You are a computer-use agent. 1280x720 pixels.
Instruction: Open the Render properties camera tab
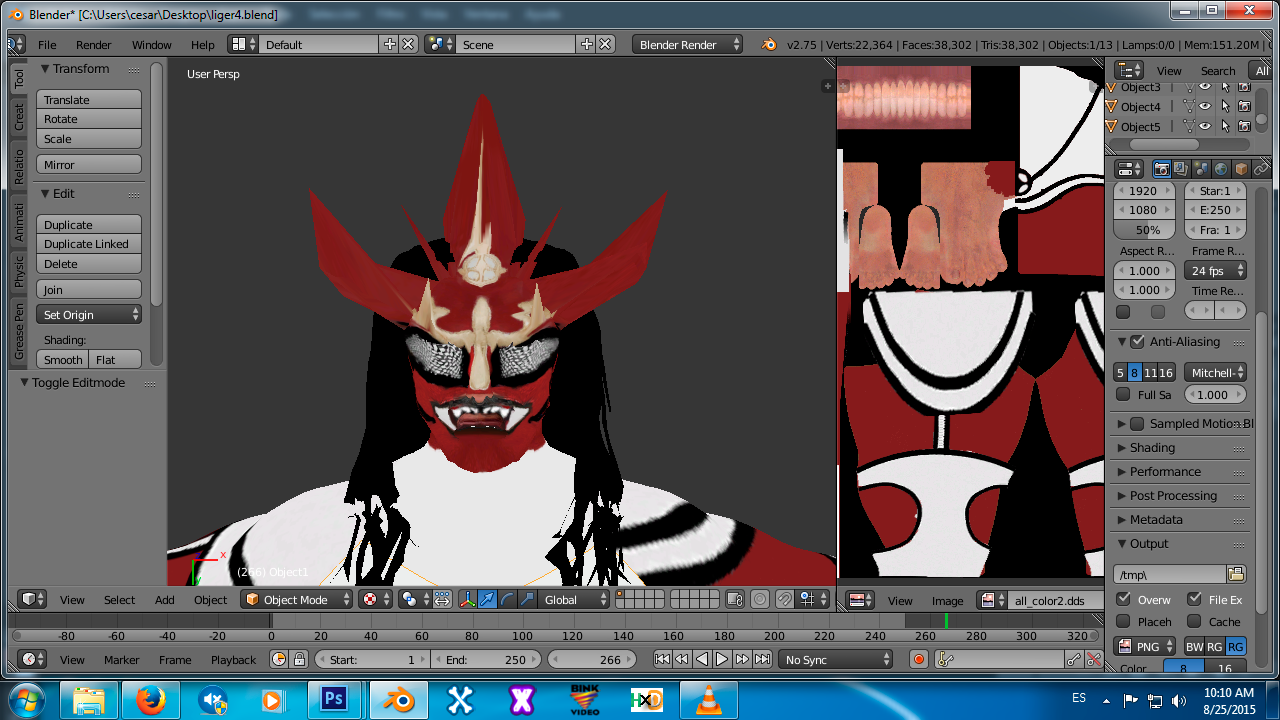[1162, 169]
